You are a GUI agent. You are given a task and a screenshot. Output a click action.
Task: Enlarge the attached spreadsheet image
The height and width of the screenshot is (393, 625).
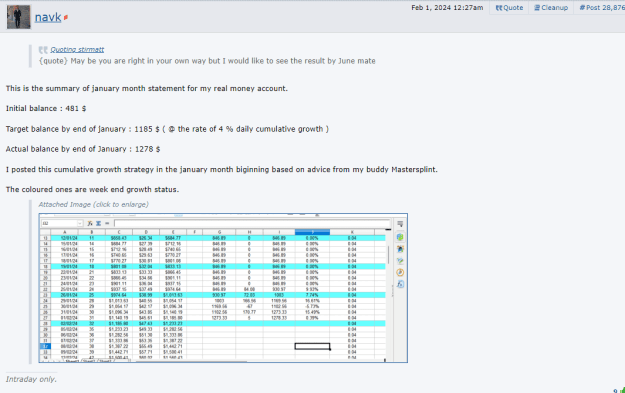pyautogui.click(x=223, y=288)
